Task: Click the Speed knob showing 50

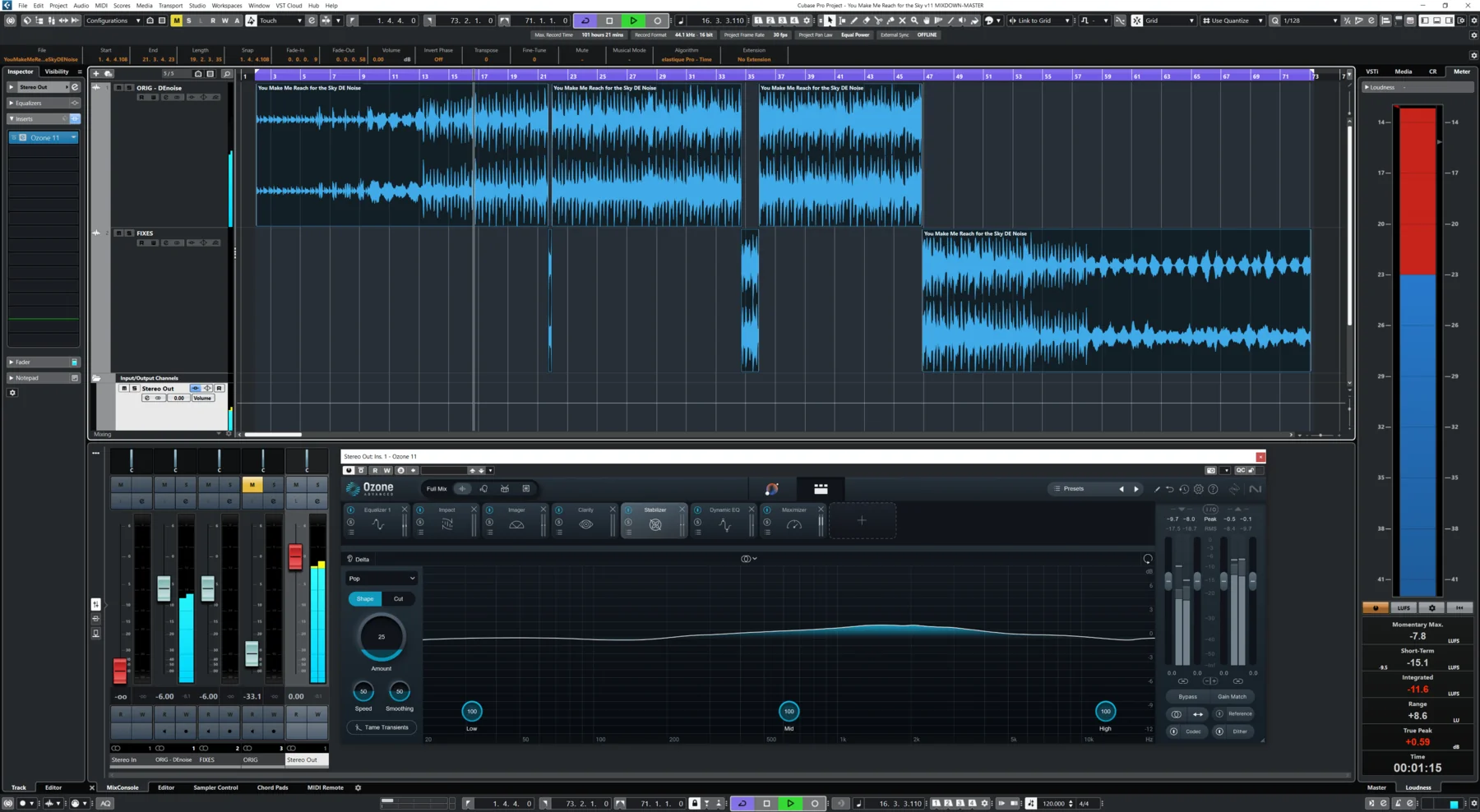Action: pyautogui.click(x=363, y=691)
